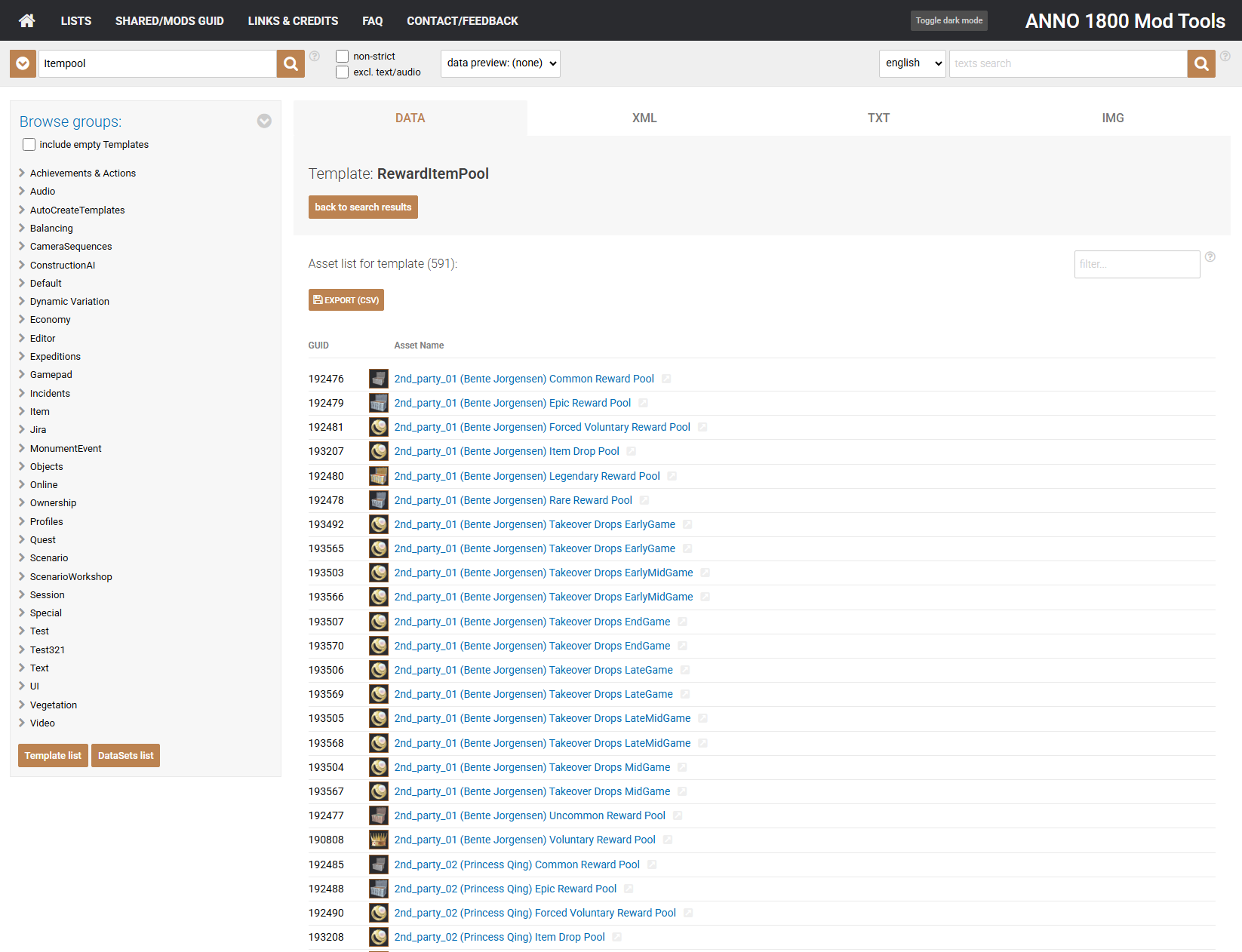Click the search magnifier next to Itempool
Viewport: 1242px width, 952px height.
click(291, 64)
